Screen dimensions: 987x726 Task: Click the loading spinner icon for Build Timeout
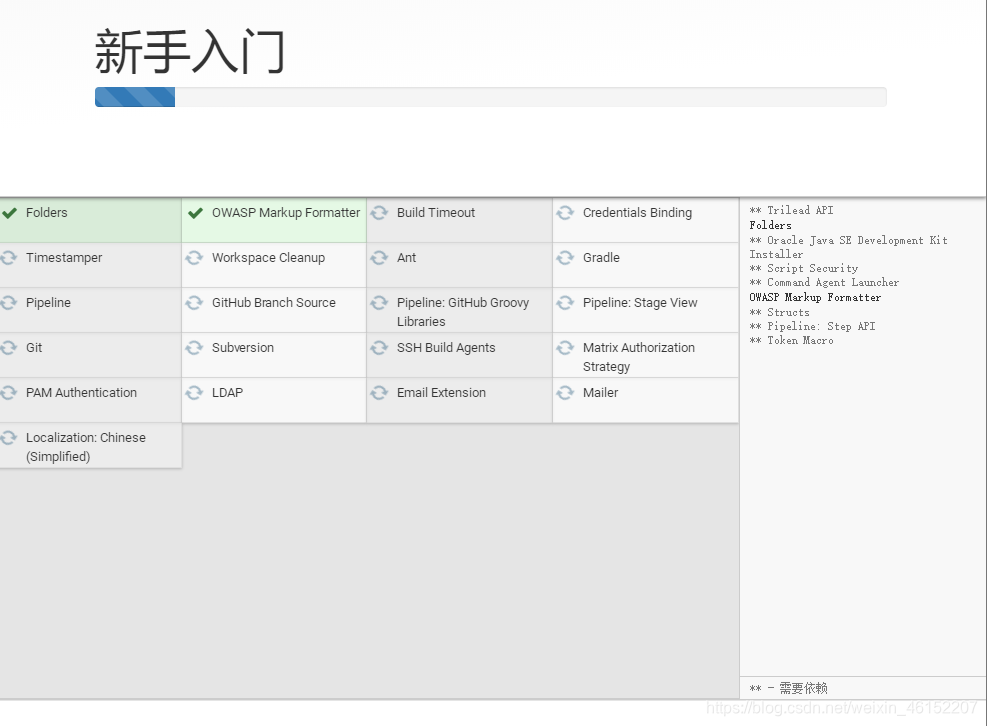380,213
